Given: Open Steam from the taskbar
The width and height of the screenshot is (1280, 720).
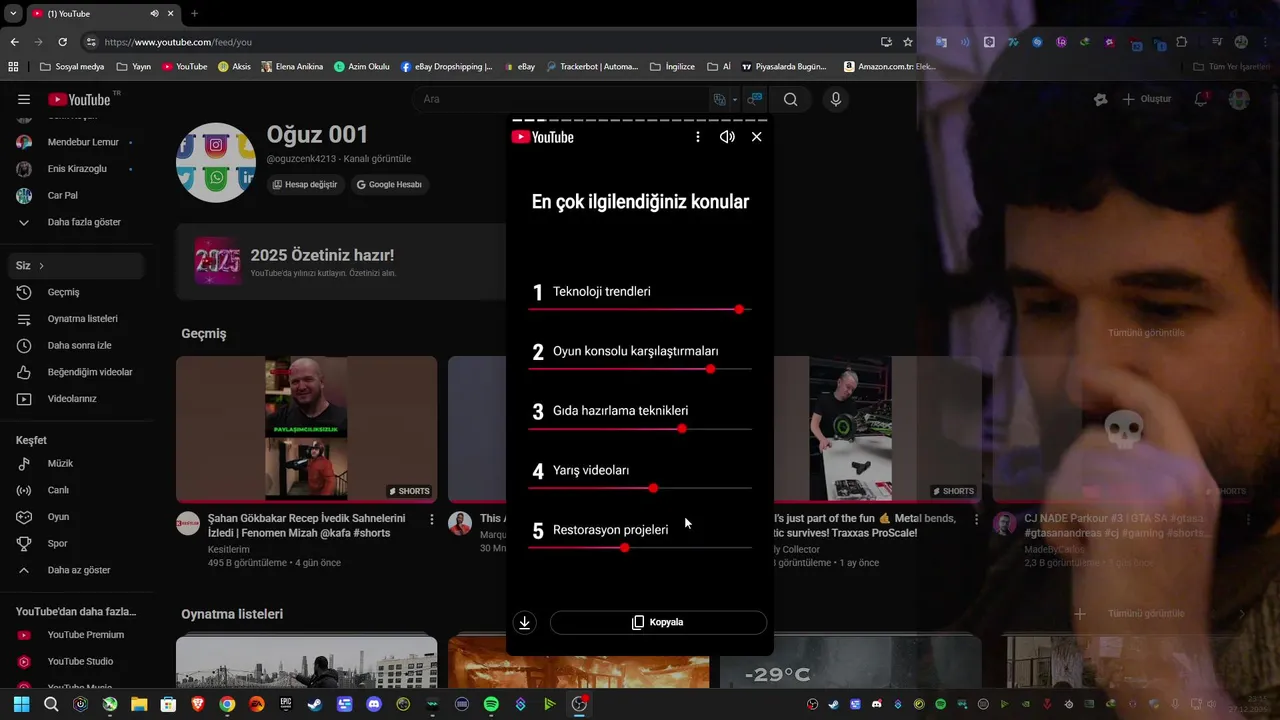Looking at the screenshot, I should (315, 704).
